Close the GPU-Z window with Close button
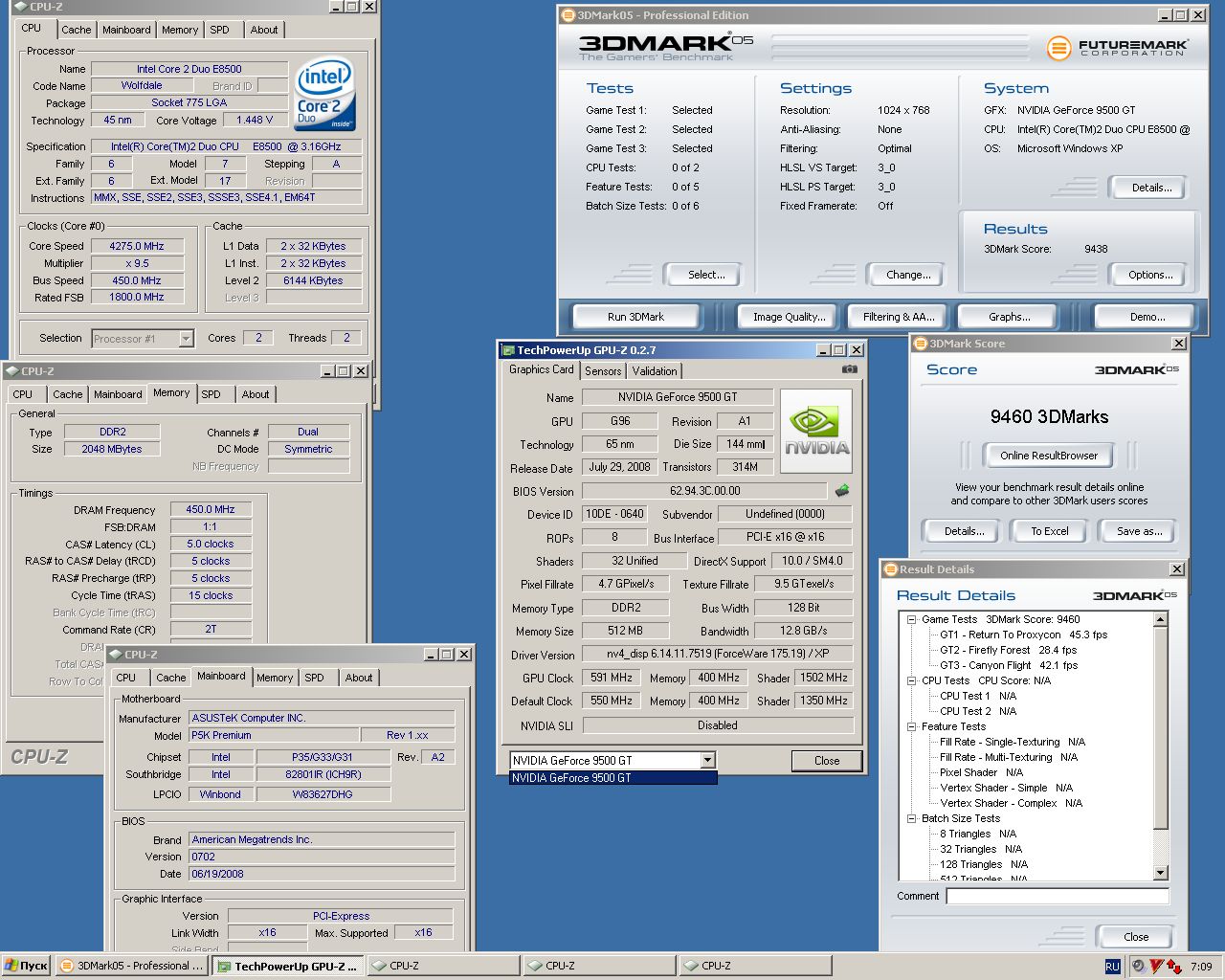Viewport: 1225px width, 980px height. pyautogui.click(x=827, y=761)
